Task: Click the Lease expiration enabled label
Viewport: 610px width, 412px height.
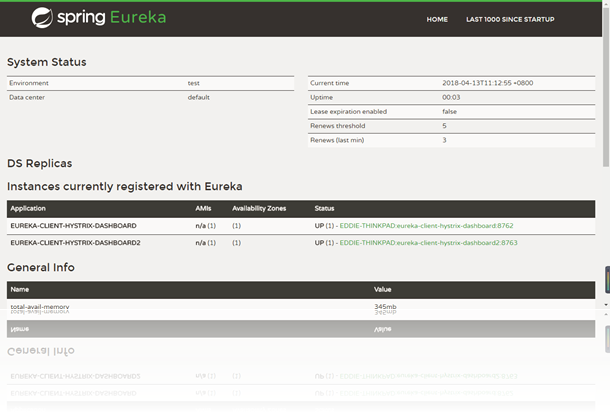Action: coord(348,112)
